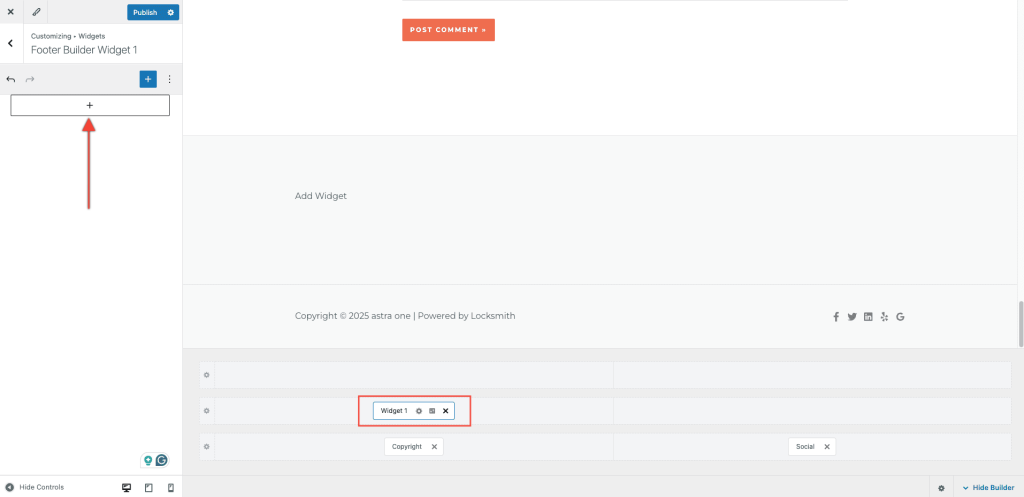This screenshot has height=497, width=1024.
Task: Click the Add Widget placeholder text
Action: (321, 196)
